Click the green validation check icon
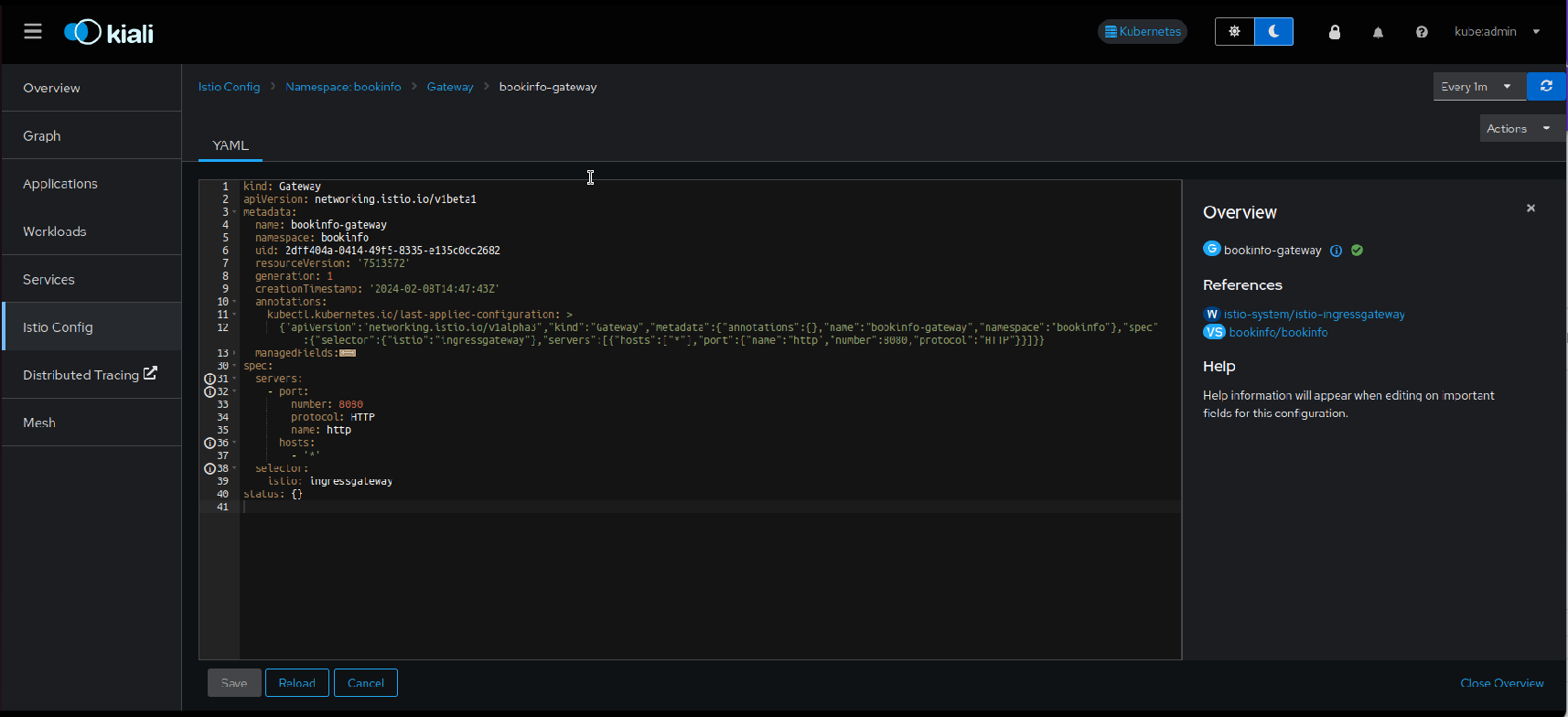Screen dimensions: 1568x717 tap(1357, 251)
